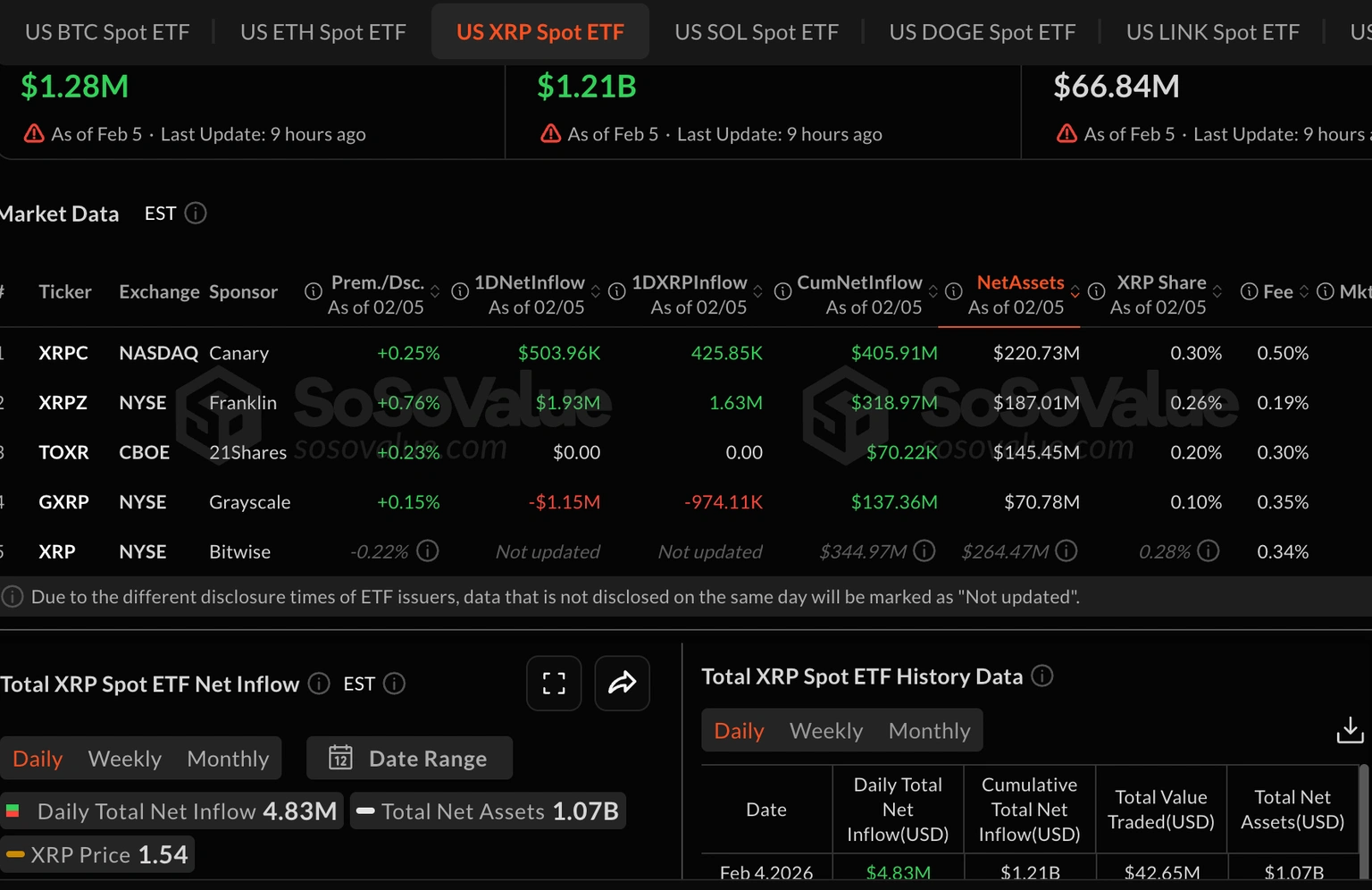Switch to US SOL Spot ETF tab

pos(757,32)
